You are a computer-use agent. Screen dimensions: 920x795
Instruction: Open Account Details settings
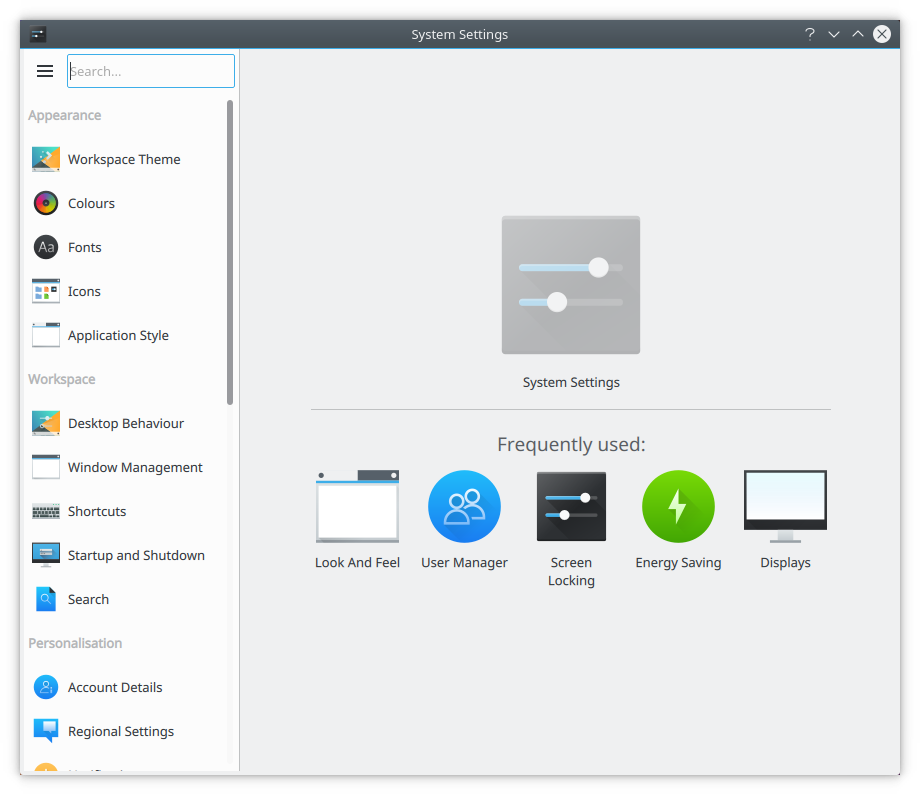pyautogui.click(x=115, y=687)
